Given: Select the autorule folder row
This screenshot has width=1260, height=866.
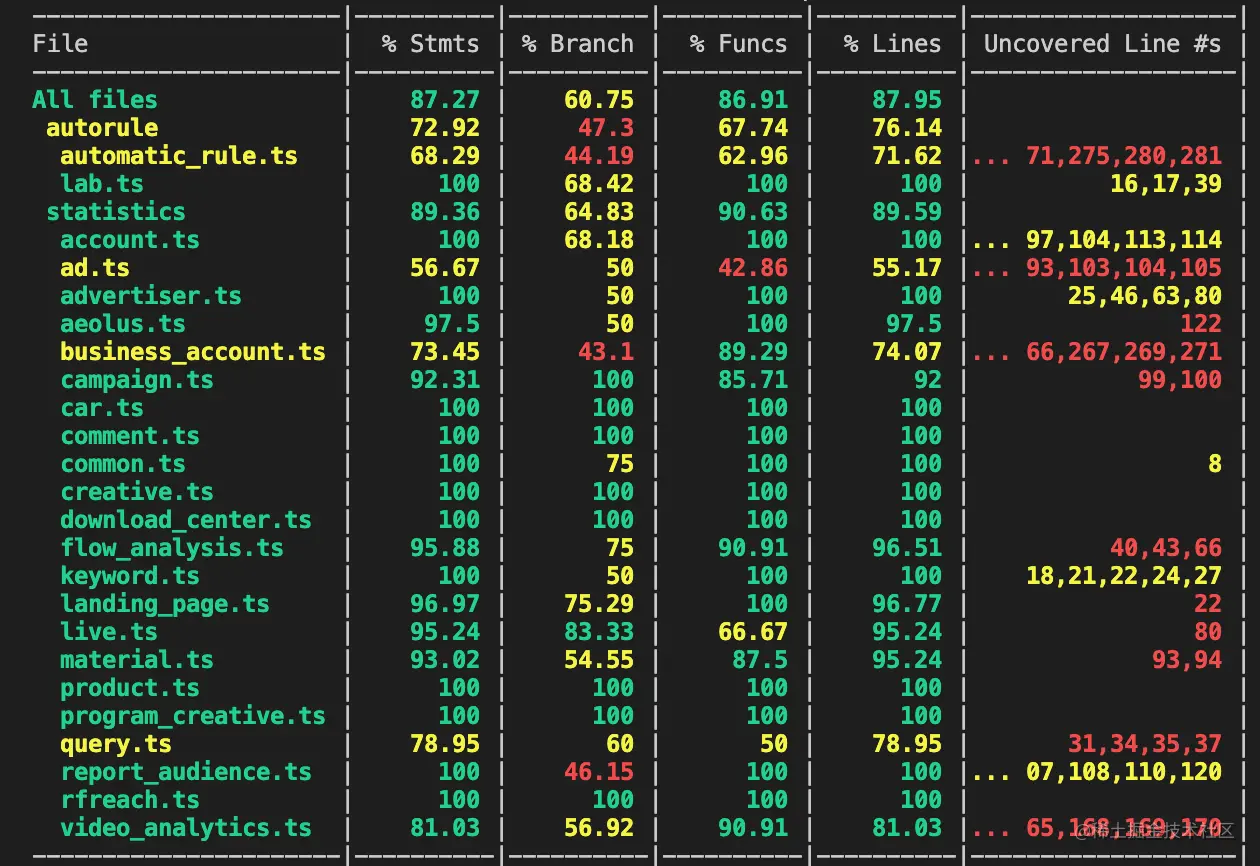Looking at the screenshot, I should [x=102, y=128].
